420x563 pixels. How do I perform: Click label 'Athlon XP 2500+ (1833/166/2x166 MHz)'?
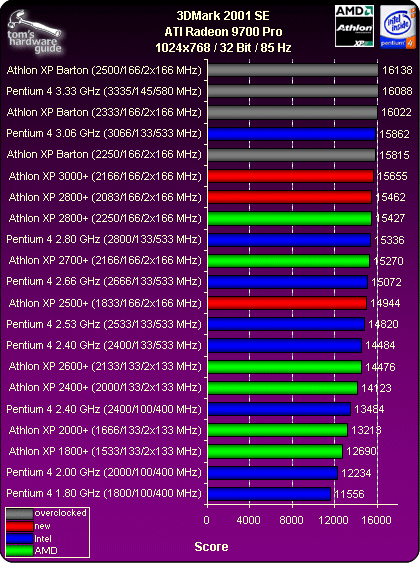tap(105, 303)
